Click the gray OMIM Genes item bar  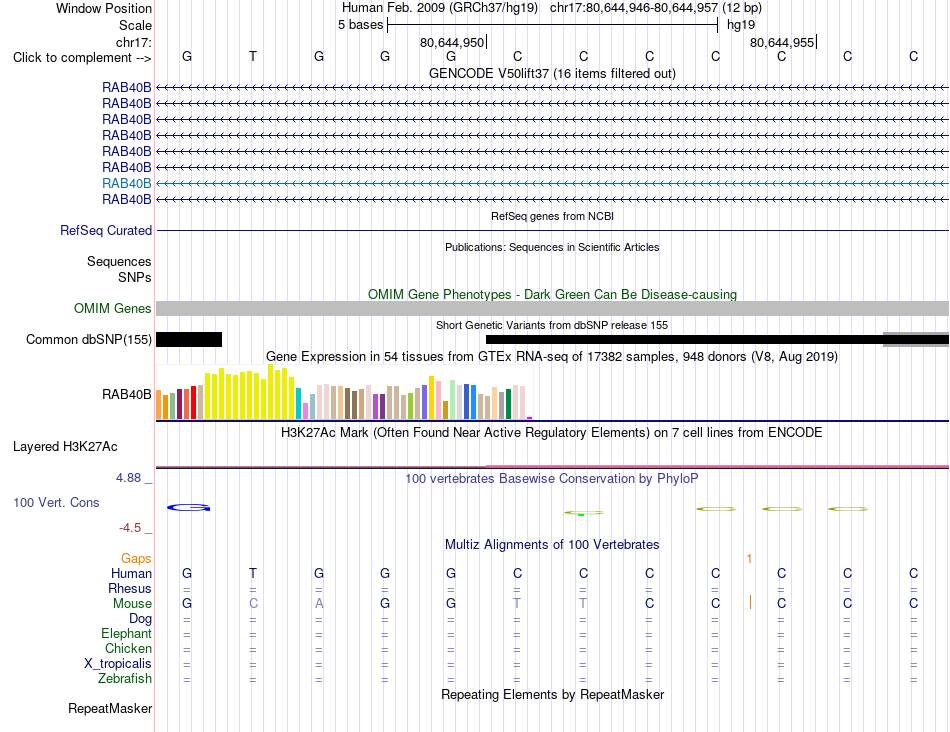pos(552,308)
